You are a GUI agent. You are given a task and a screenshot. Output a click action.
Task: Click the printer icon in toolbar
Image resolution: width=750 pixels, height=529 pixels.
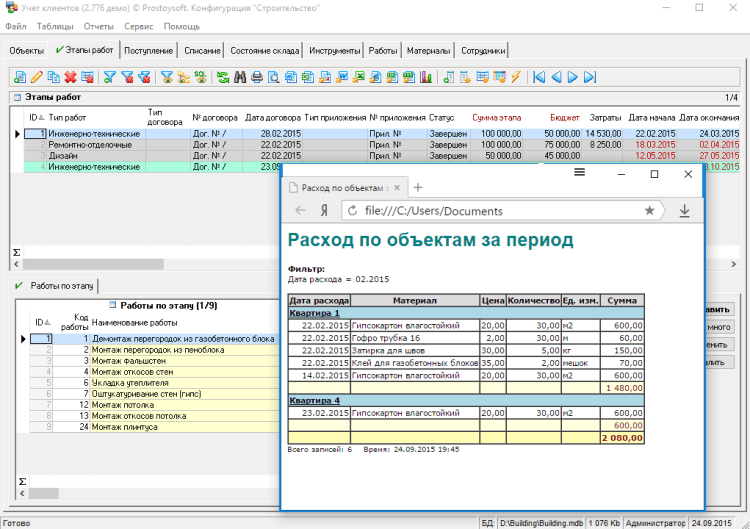coord(257,76)
